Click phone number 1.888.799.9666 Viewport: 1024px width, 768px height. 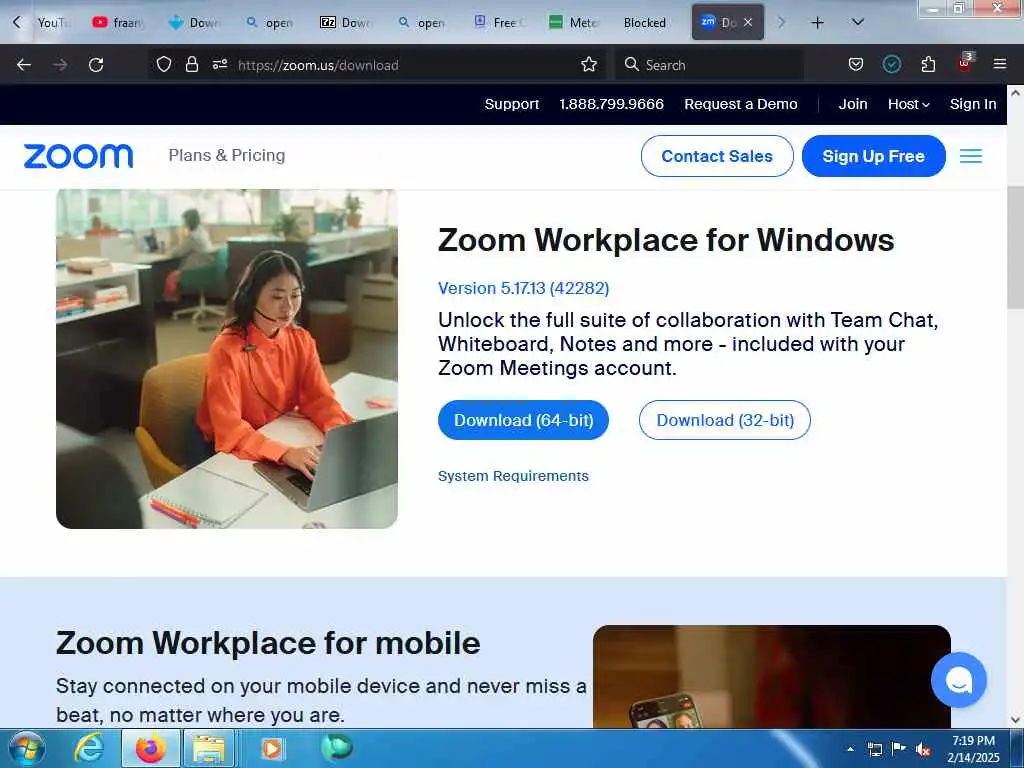tap(611, 104)
